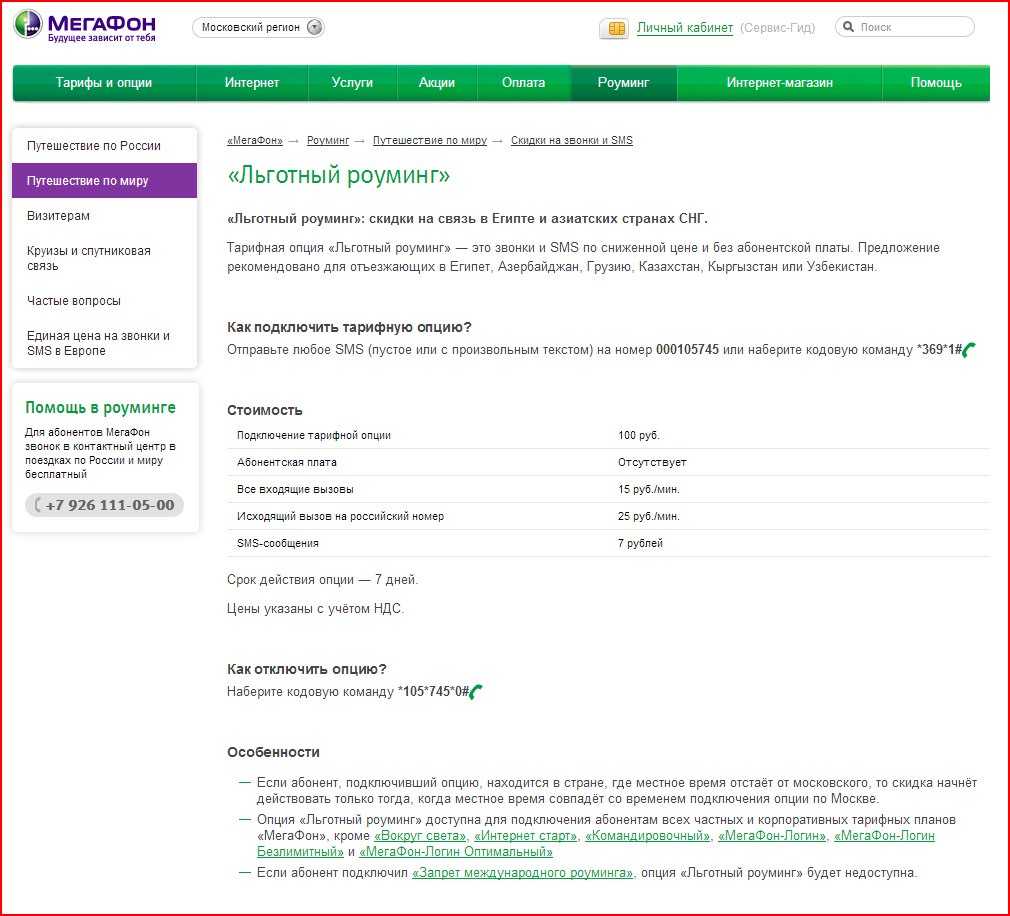This screenshot has height=916, width=1010.
Task: Open the Акции menu
Action: point(437,82)
